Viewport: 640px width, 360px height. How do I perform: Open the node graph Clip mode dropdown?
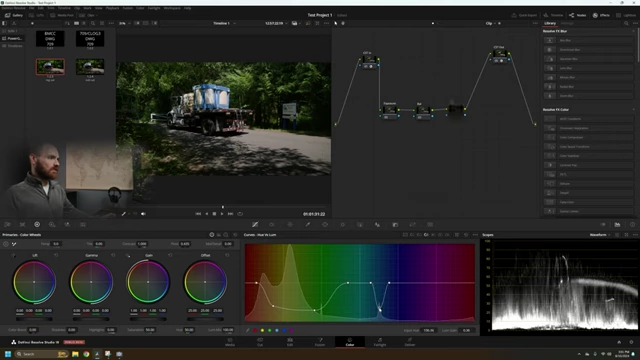(491, 23)
